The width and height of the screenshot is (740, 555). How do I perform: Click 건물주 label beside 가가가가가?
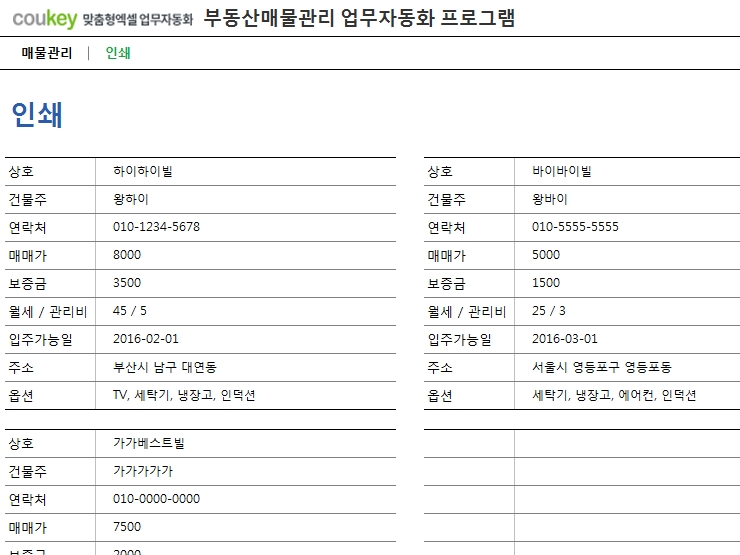(x=27, y=471)
